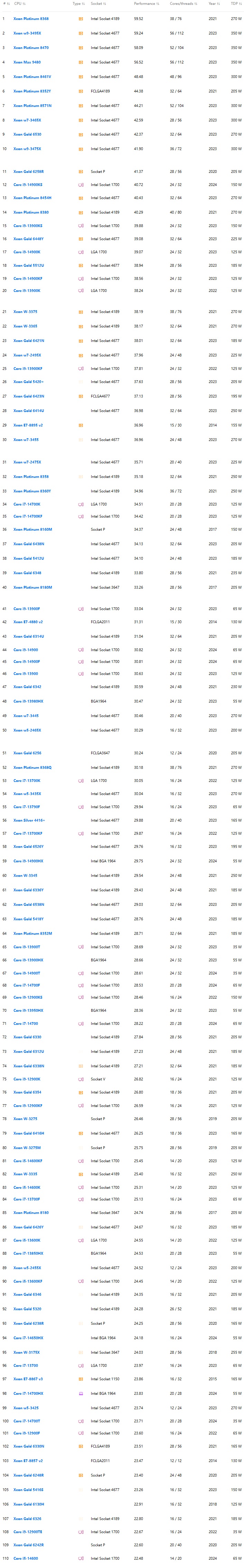
Task: Click the desktop icon in the Core i7-14700K row
Action: pos(81,504)
